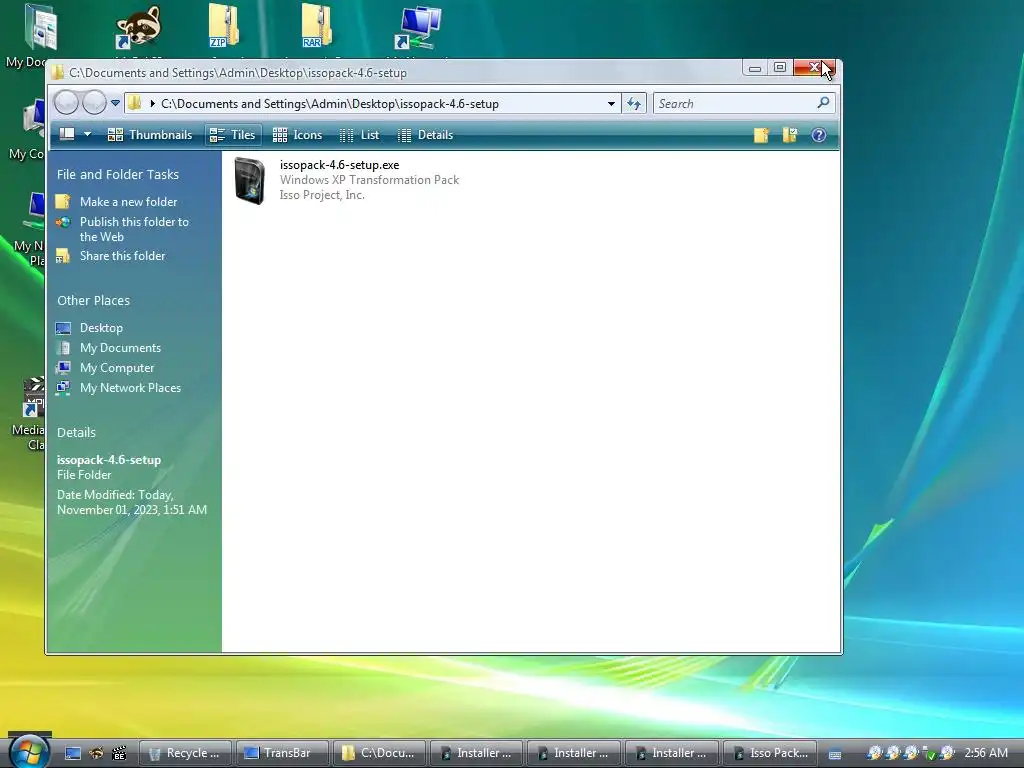Viewport: 1024px width, 768px height.
Task: Switch to Tiles view
Action: pyautogui.click(x=232, y=135)
